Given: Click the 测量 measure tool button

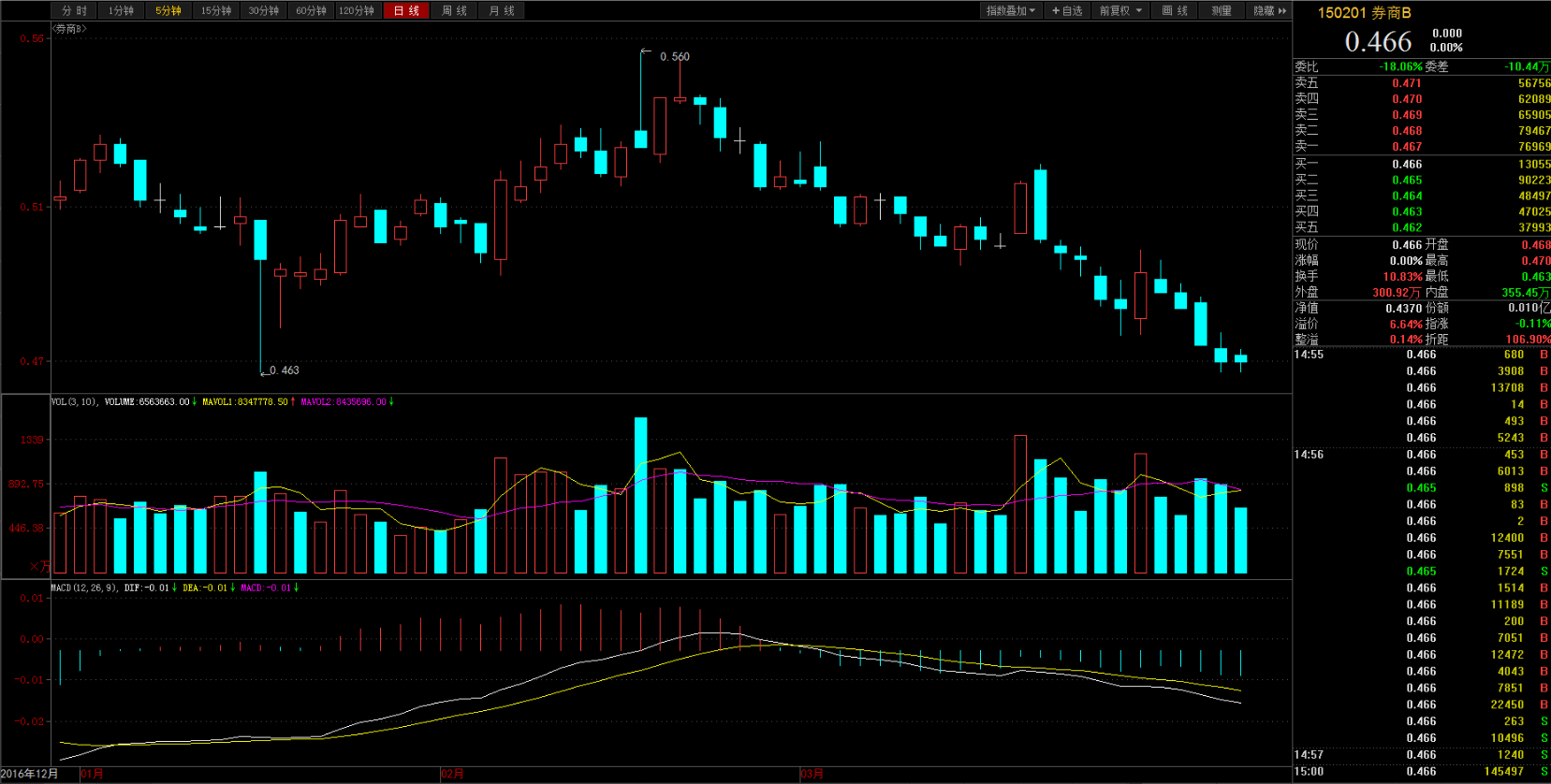Looking at the screenshot, I should coord(1222,10).
